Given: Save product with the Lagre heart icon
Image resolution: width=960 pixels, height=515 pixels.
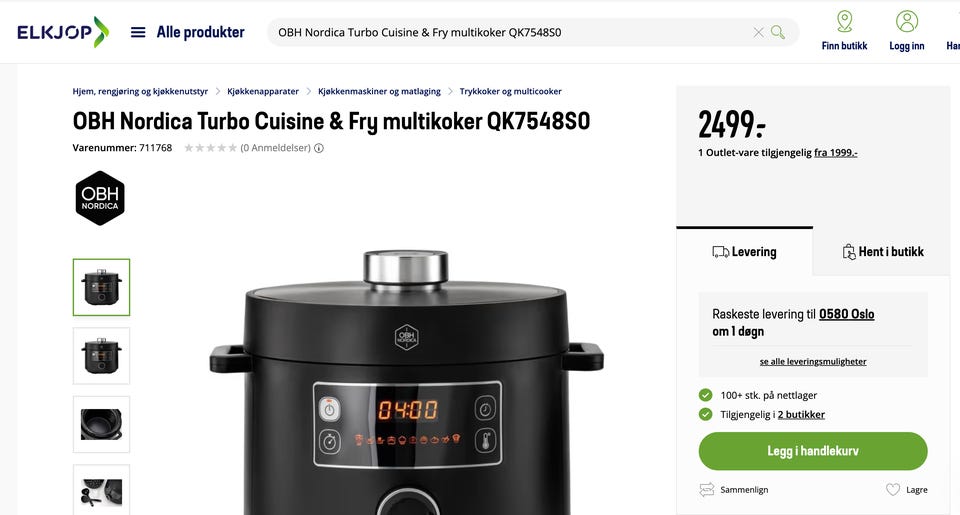Looking at the screenshot, I should [x=893, y=489].
